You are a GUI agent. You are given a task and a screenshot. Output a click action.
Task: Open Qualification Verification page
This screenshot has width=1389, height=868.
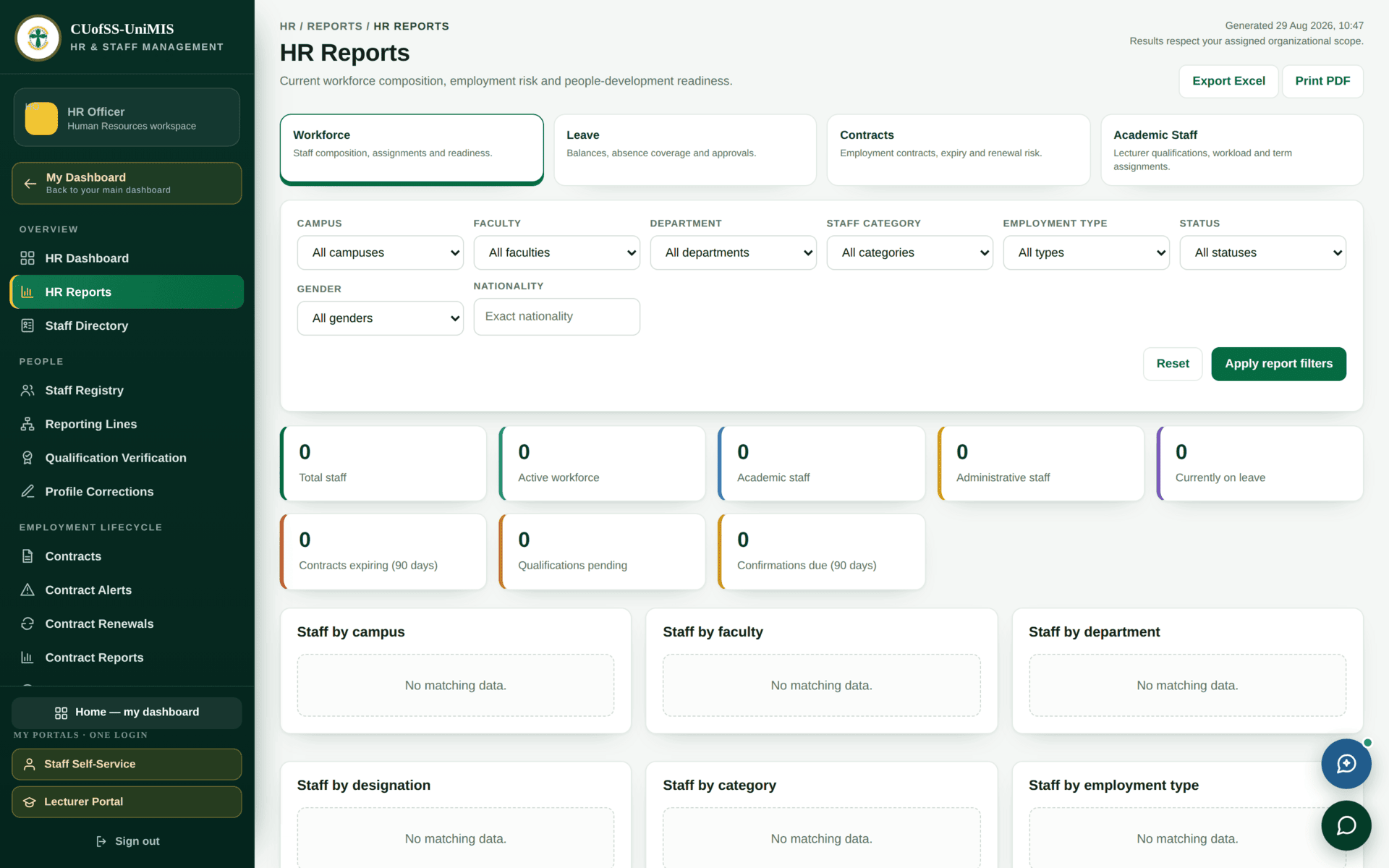[x=127, y=458]
